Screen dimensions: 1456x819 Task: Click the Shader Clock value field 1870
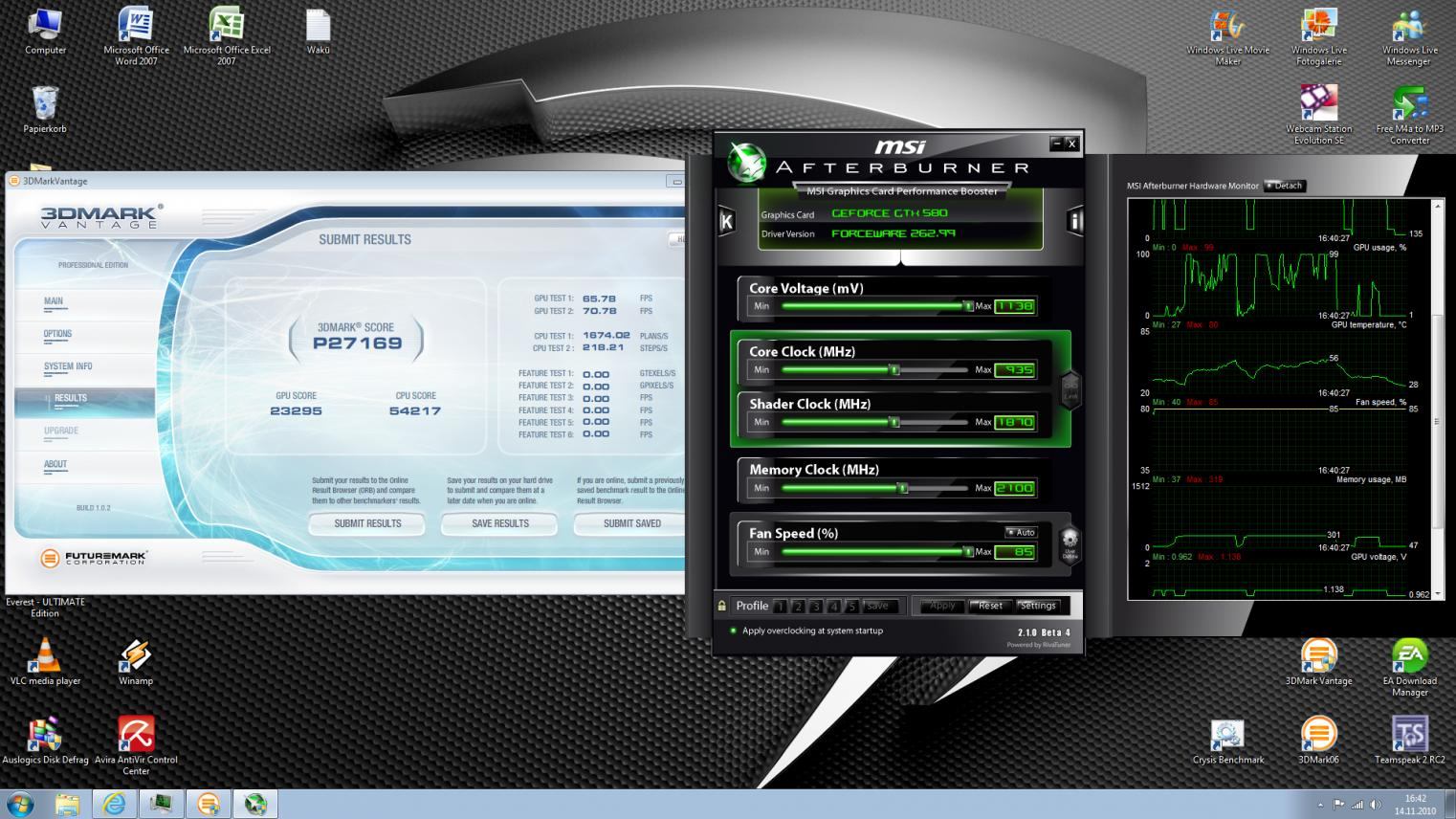[x=1015, y=422]
